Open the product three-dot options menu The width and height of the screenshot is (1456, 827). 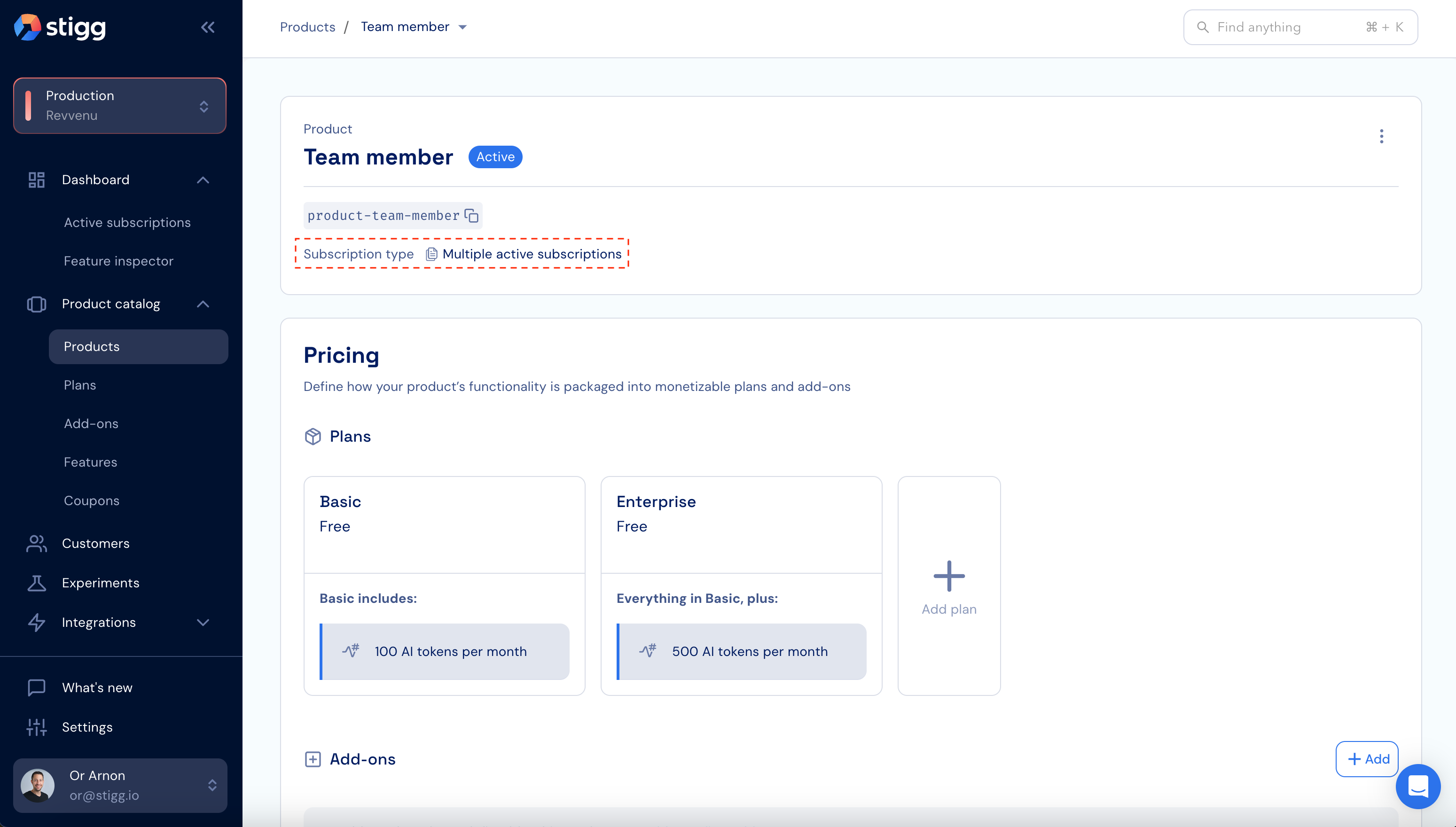[x=1382, y=136]
